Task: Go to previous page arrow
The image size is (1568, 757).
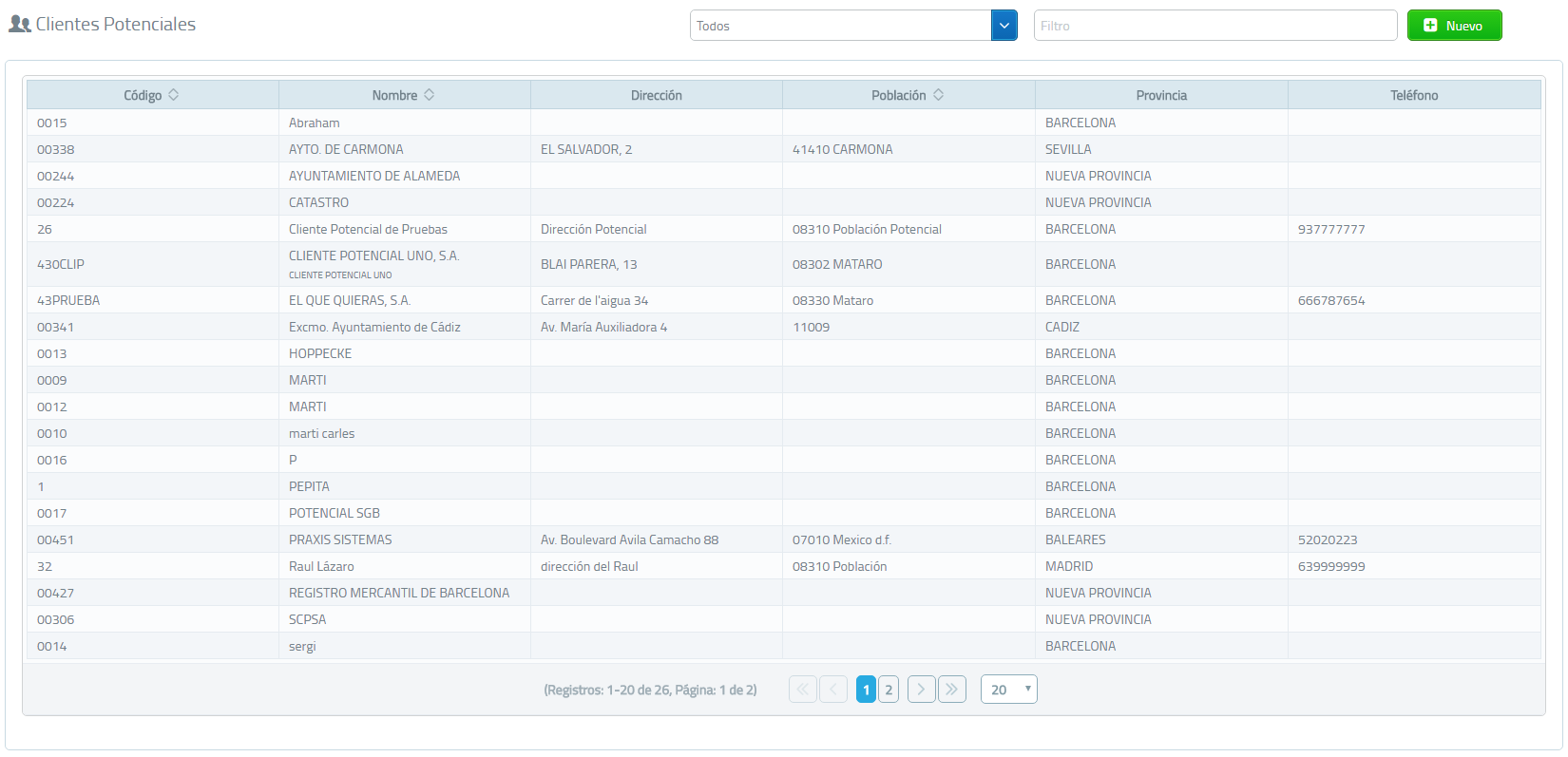Action: pos(833,690)
